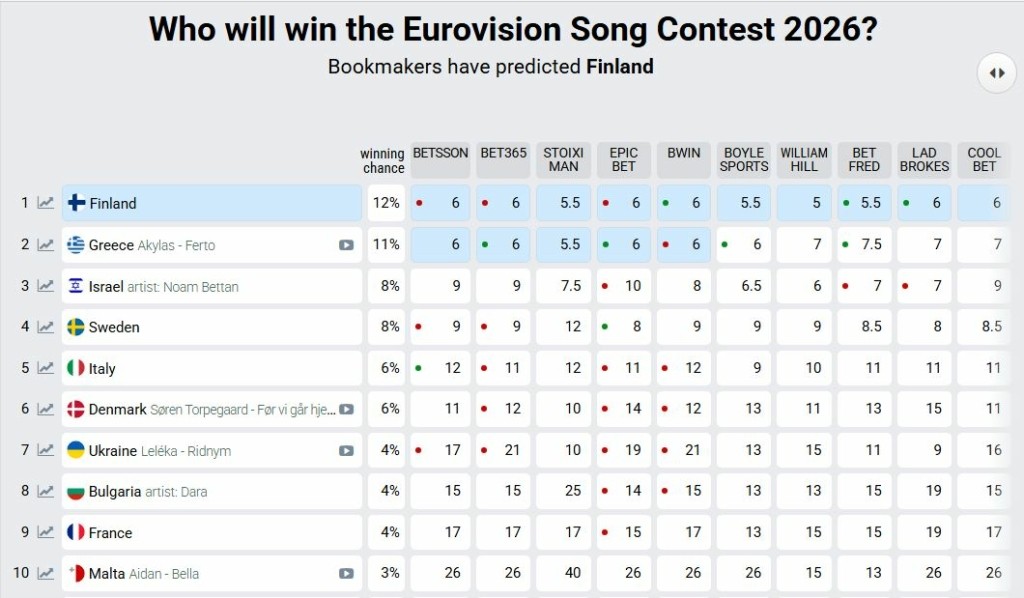Click Finland's 12% winning chance cell
Image resolution: width=1024 pixels, height=598 pixels.
pos(386,203)
